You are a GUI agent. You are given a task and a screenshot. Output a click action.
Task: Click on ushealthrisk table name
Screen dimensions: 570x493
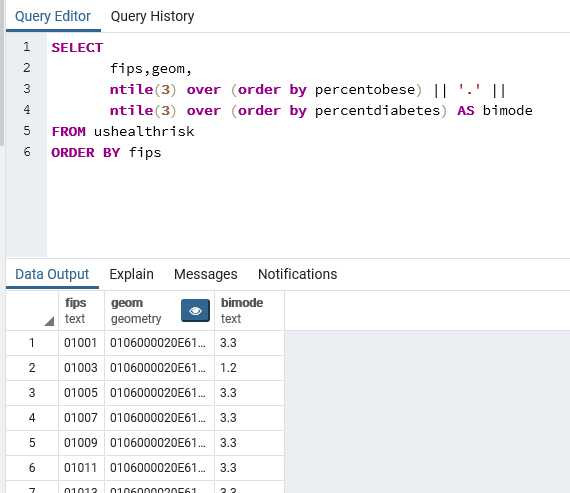pyautogui.click(x=144, y=132)
